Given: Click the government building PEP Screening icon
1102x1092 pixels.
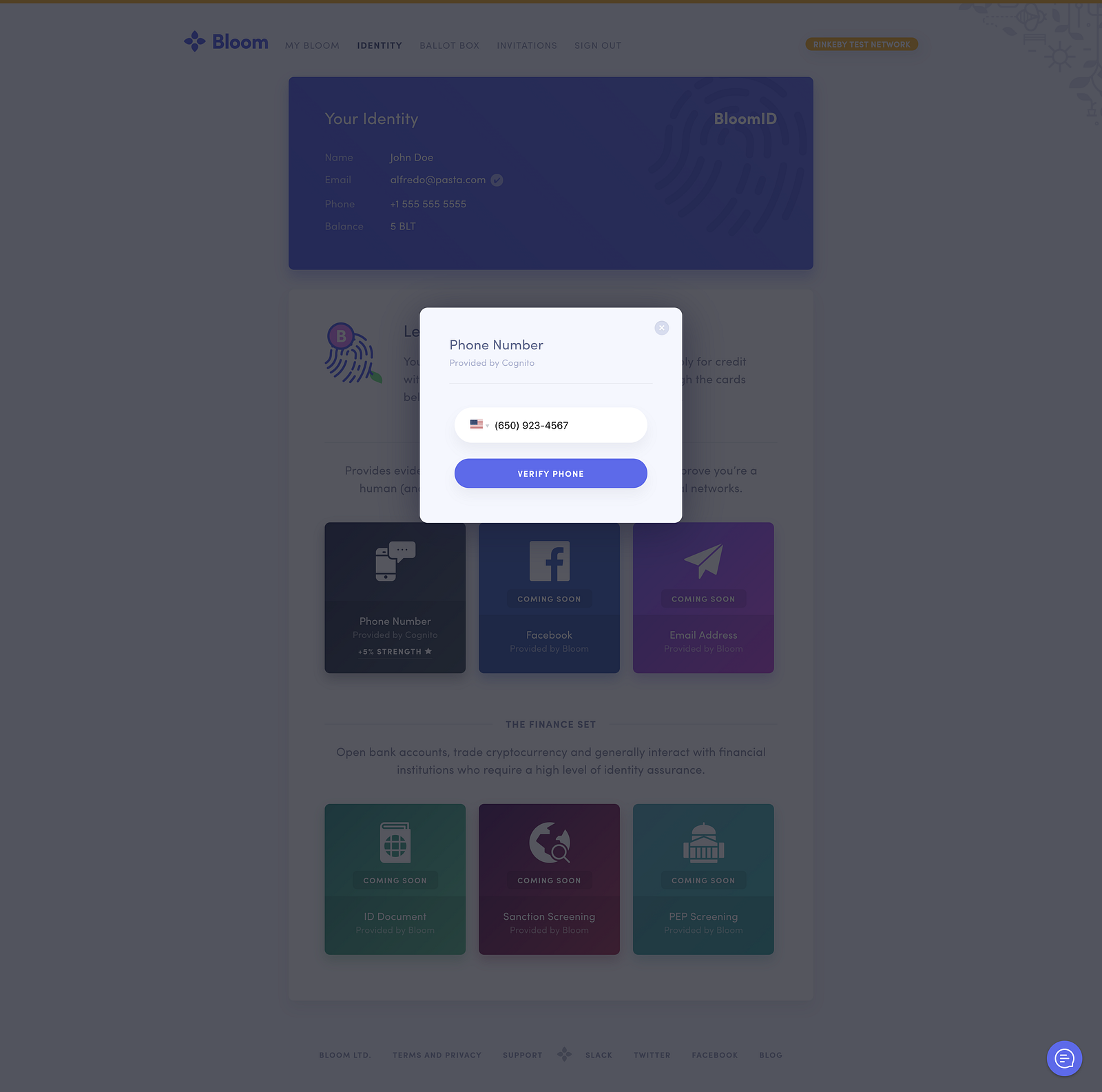Looking at the screenshot, I should [703, 843].
